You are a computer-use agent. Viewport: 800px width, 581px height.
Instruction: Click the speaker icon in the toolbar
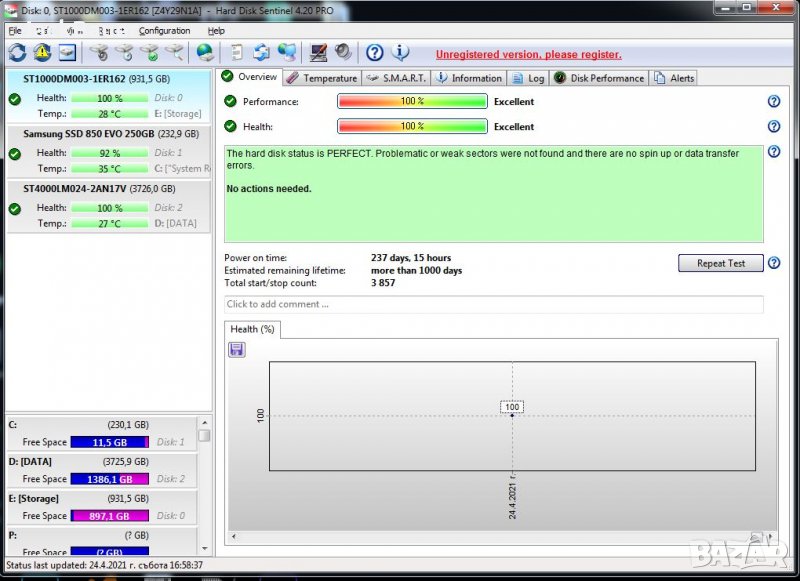[x=343, y=53]
